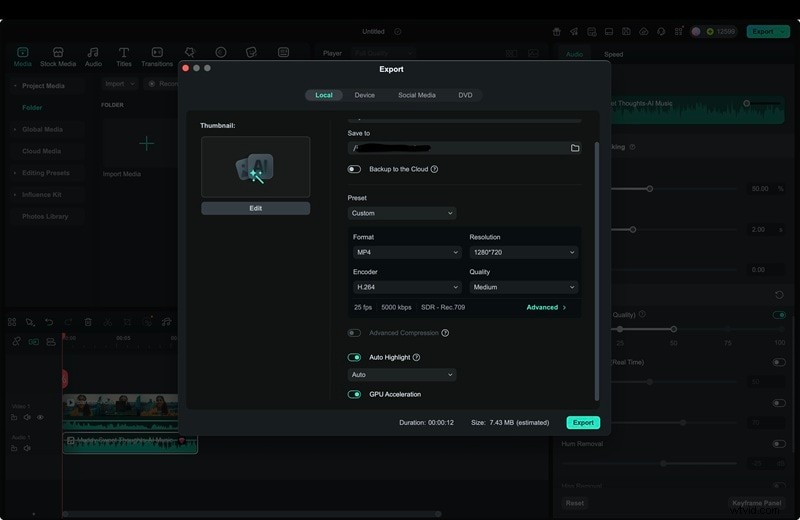Switch to the Device tab

coord(364,95)
